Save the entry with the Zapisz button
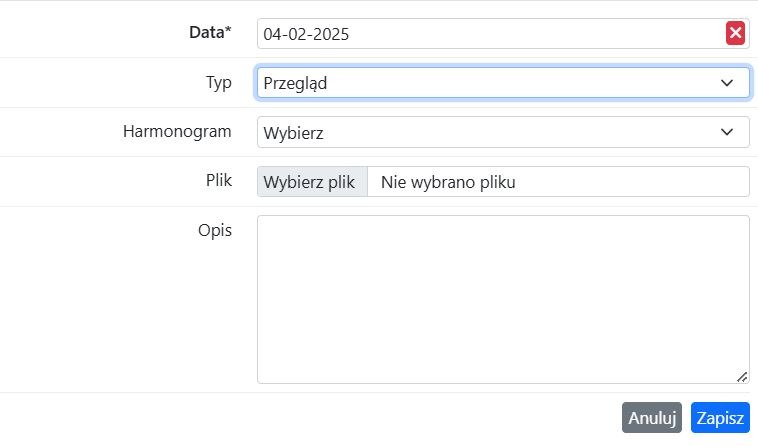Viewport: 758px width, 447px height. click(x=720, y=418)
